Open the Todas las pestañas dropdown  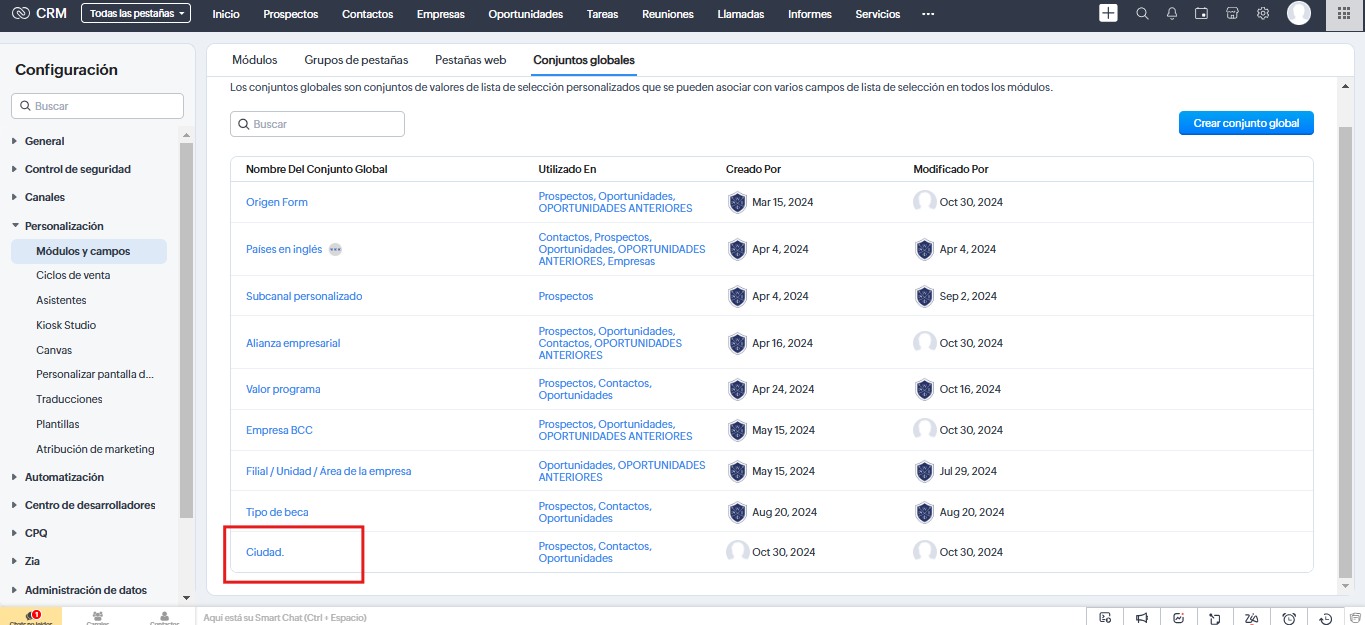coord(135,14)
